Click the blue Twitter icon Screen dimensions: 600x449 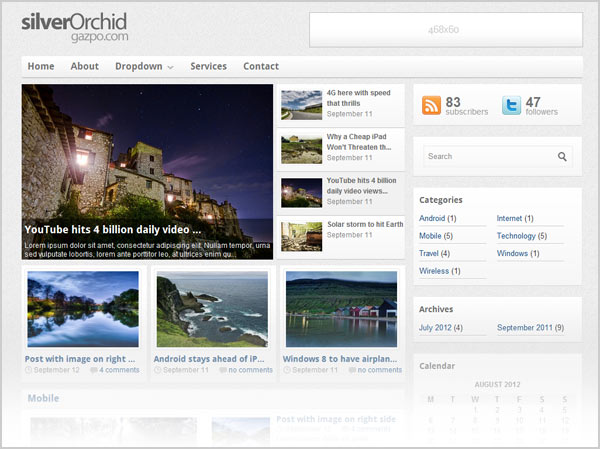click(511, 105)
